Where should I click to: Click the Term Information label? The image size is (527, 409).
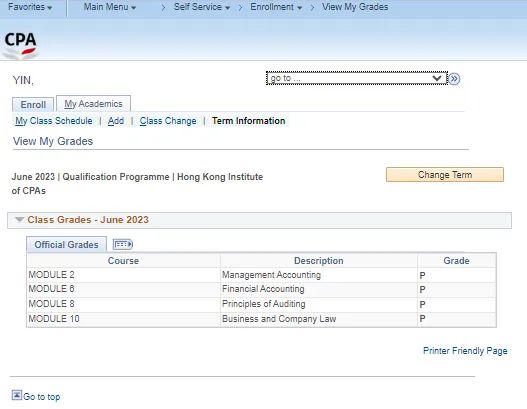pos(248,121)
